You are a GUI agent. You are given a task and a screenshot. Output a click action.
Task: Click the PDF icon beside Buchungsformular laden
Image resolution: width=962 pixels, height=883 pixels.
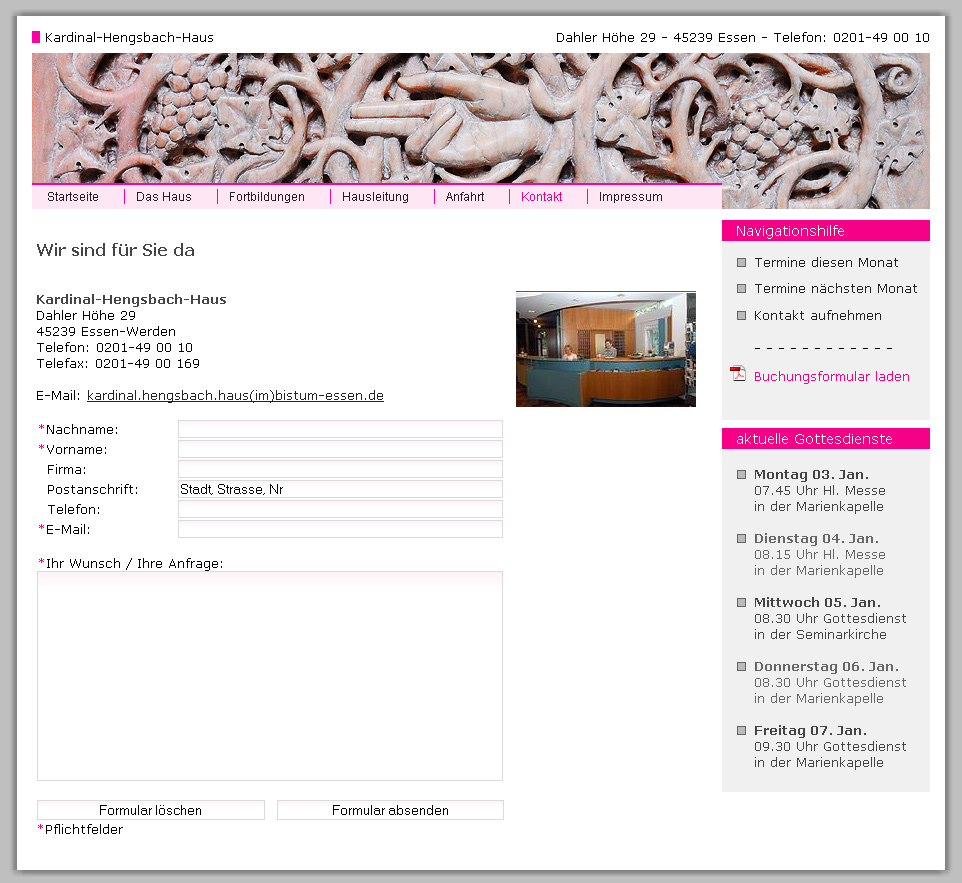(x=738, y=375)
